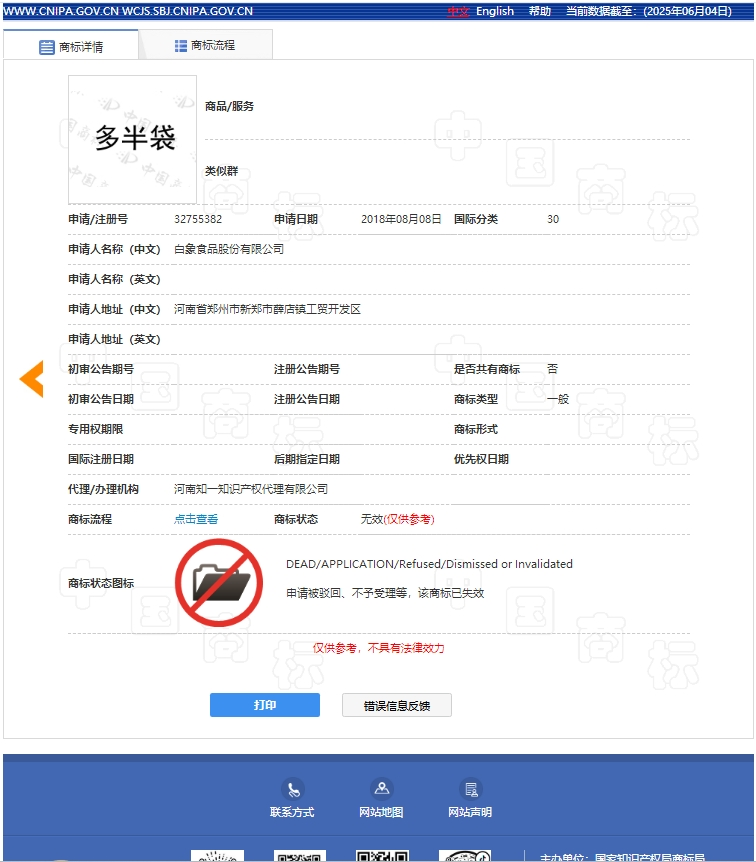Image resolution: width=756 pixels, height=862 pixels.
Task: Click 点击查看 to view trademark process
Action: click(x=196, y=519)
